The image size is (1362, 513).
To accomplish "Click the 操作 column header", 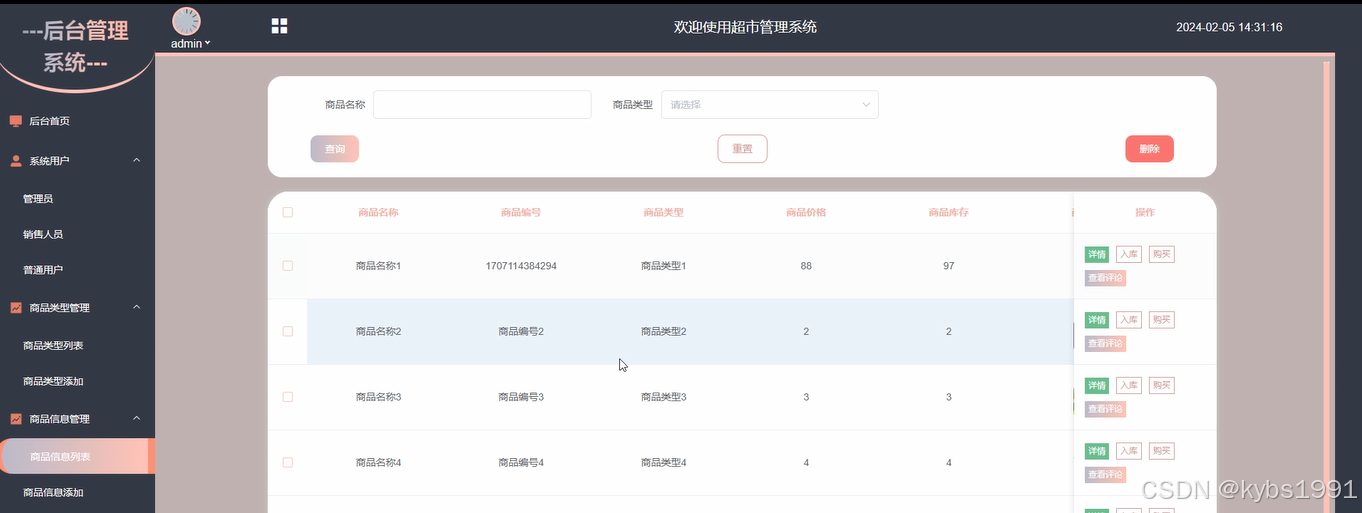I will pyautogui.click(x=1145, y=212).
